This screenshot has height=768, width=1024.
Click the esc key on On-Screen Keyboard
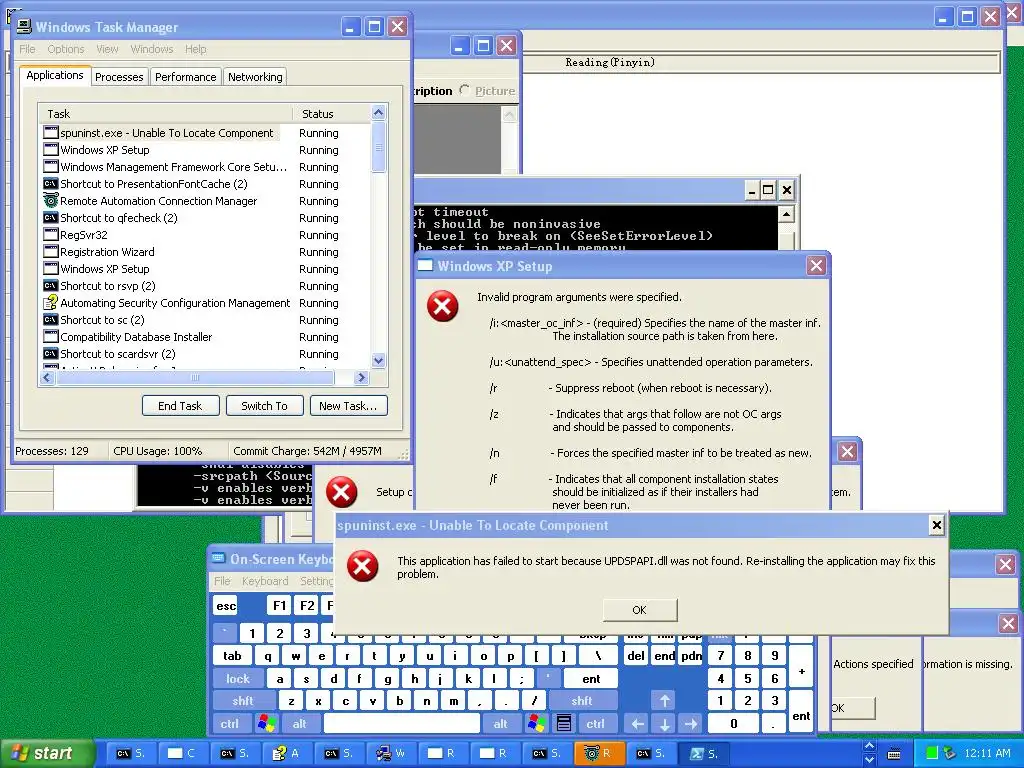coord(226,605)
